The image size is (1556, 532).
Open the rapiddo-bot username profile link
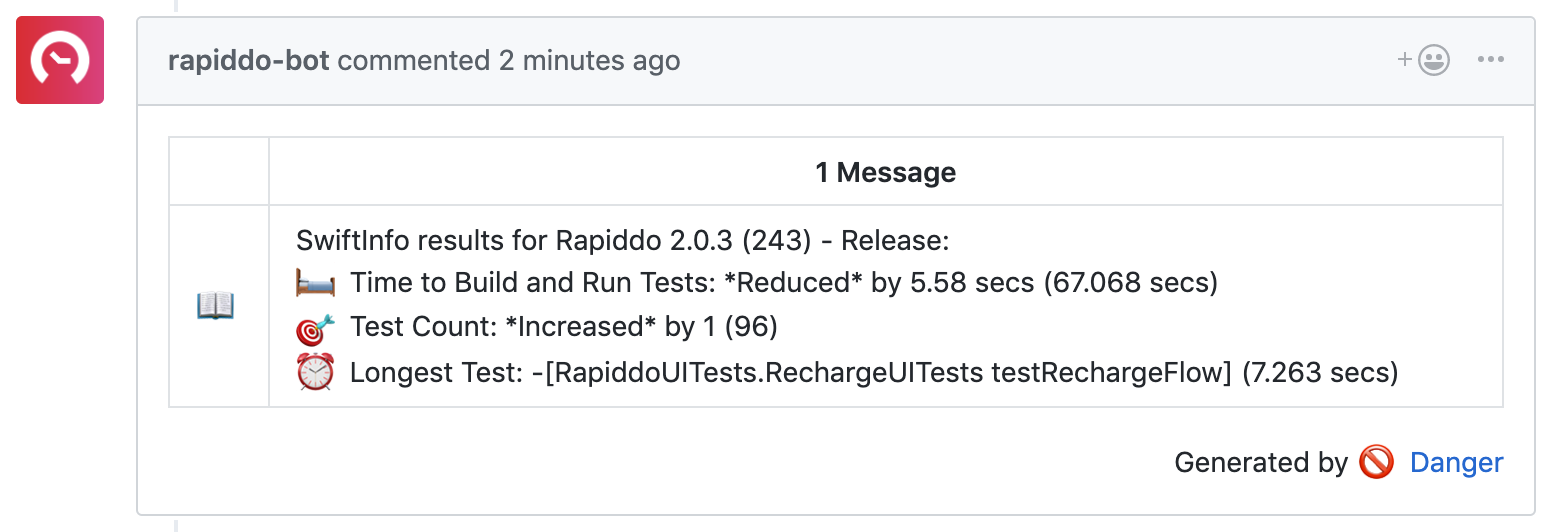coord(249,60)
